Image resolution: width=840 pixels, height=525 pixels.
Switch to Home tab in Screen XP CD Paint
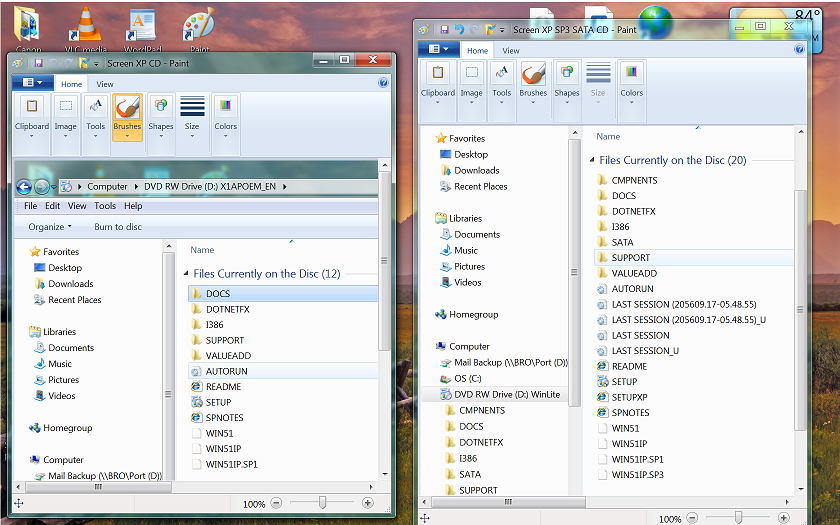tap(71, 84)
